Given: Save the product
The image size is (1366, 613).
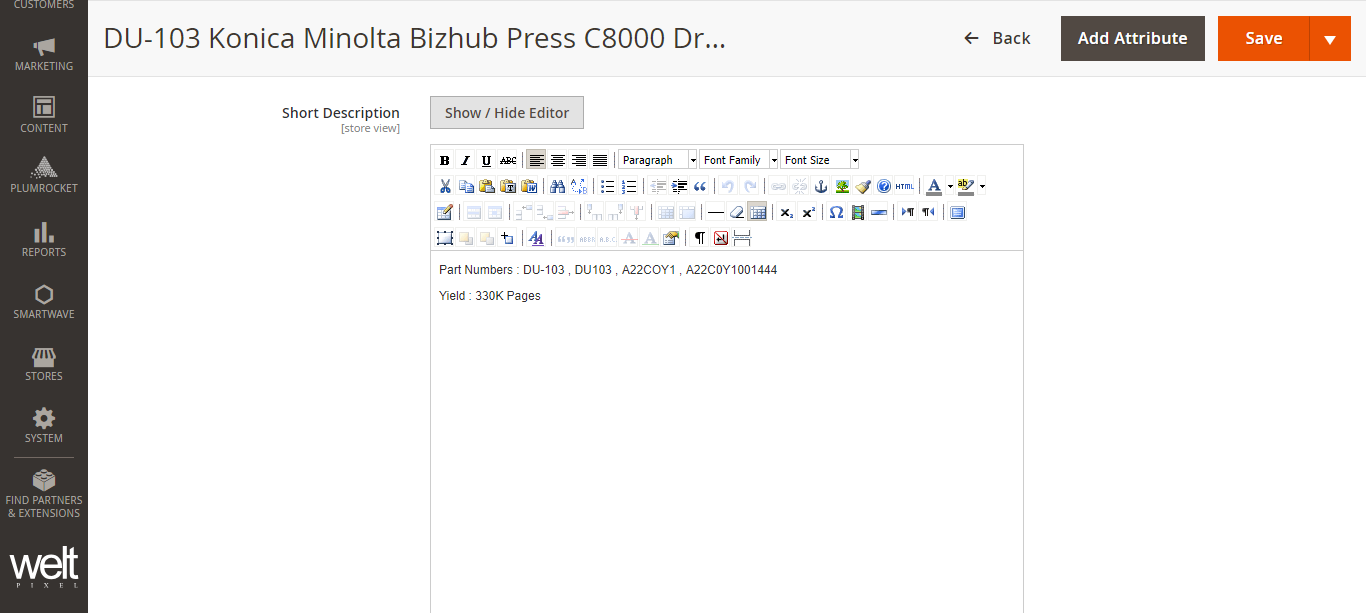Looking at the screenshot, I should point(1264,38).
